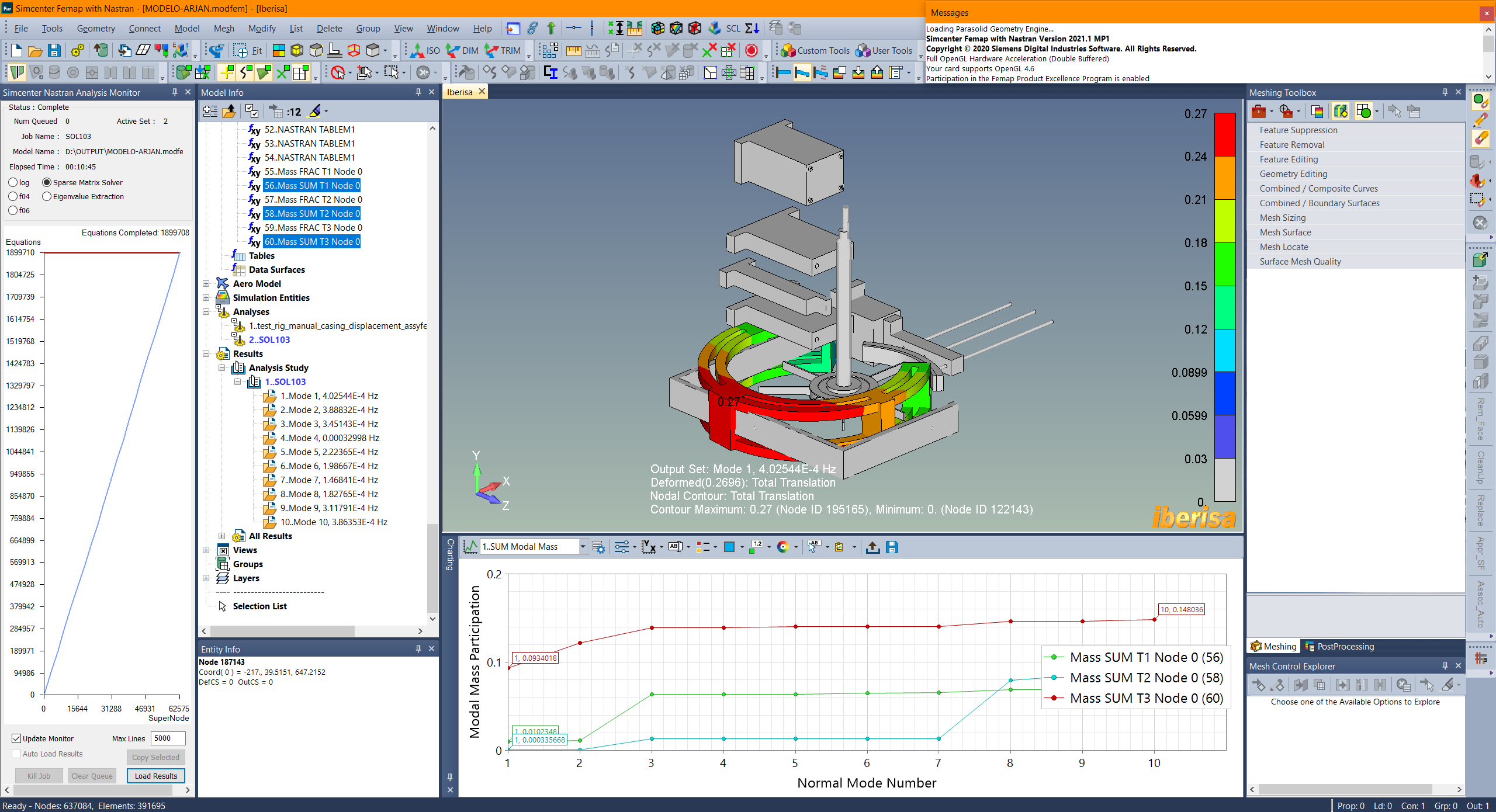Click the chart YX axes icon
Viewport: 1496px width, 812px height.
pyautogui.click(x=648, y=547)
